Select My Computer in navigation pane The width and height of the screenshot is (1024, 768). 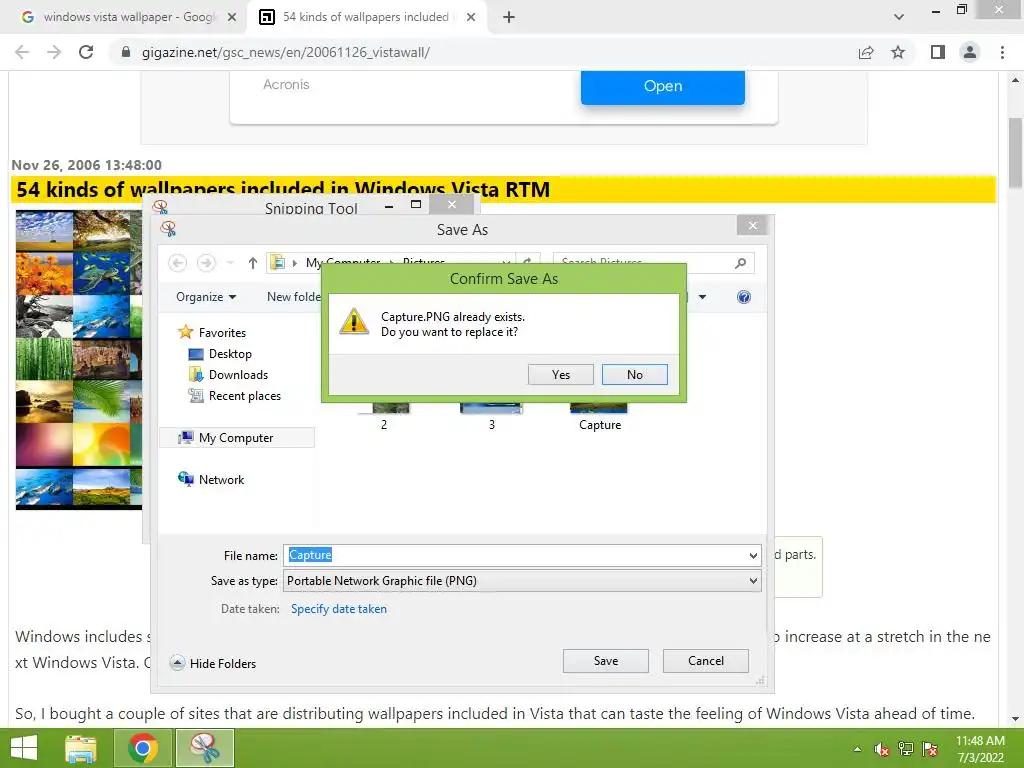(236, 438)
